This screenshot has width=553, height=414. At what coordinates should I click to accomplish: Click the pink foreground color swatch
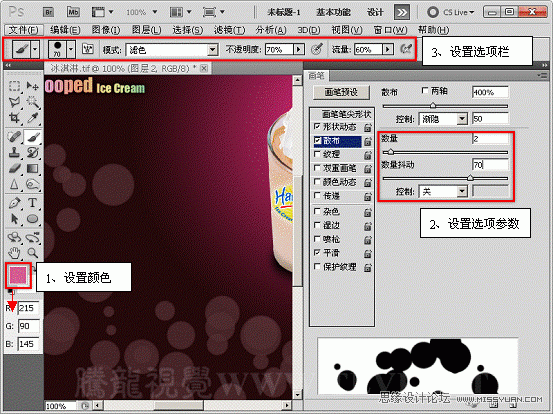pyautogui.click(x=18, y=275)
